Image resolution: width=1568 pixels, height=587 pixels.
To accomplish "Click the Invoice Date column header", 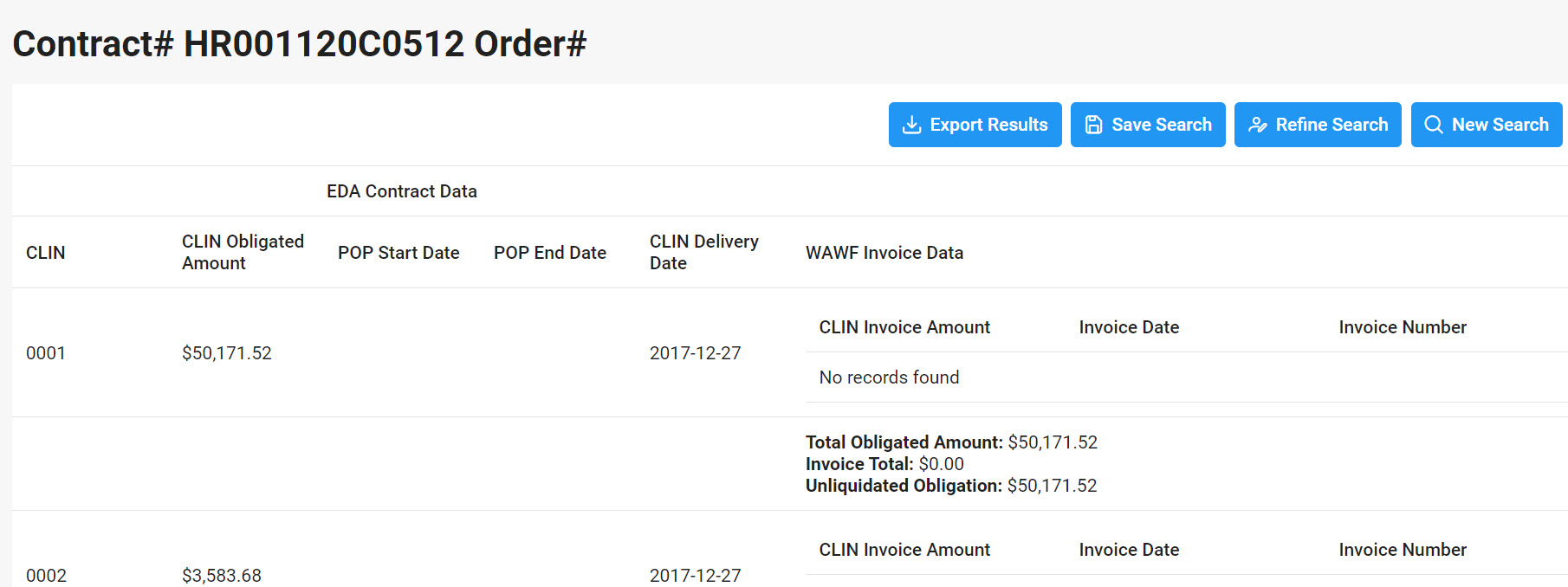I will coord(1128,326).
